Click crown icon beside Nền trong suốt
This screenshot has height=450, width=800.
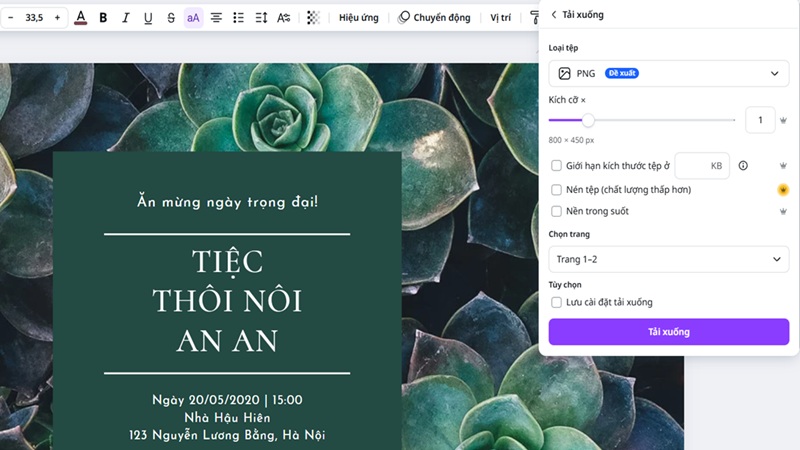pyautogui.click(x=783, y=211)
